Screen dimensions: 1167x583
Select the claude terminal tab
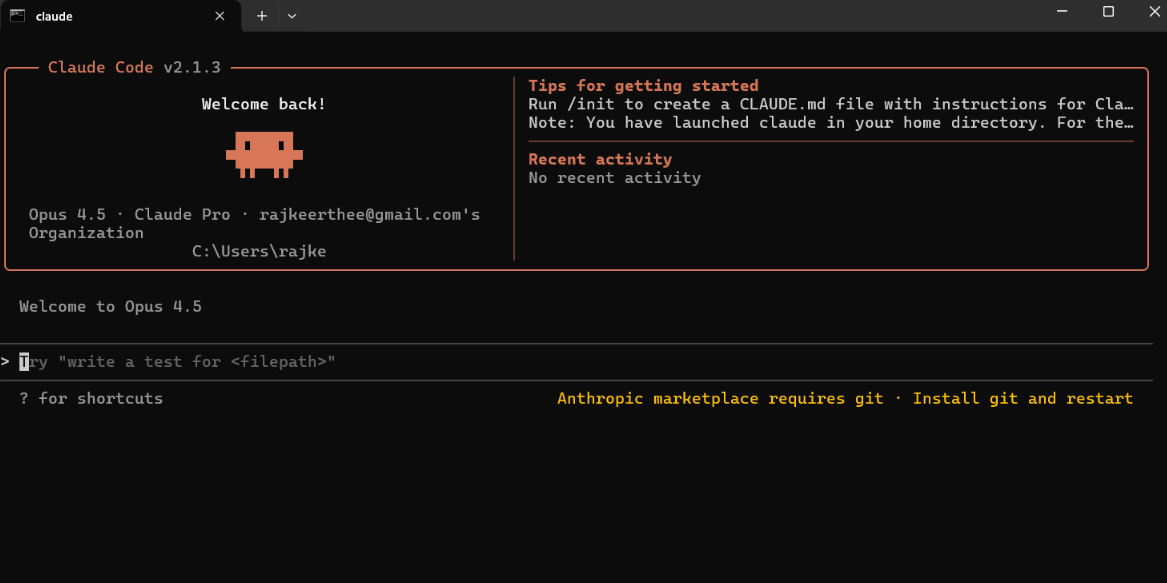[x=121, y=16]
